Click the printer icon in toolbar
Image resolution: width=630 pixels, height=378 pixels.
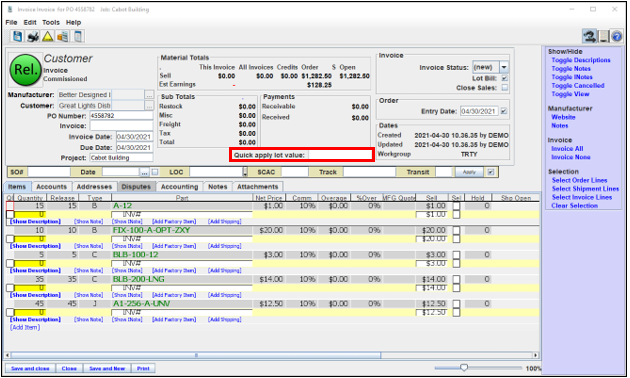pyautogui.click(x=33, y=37)
